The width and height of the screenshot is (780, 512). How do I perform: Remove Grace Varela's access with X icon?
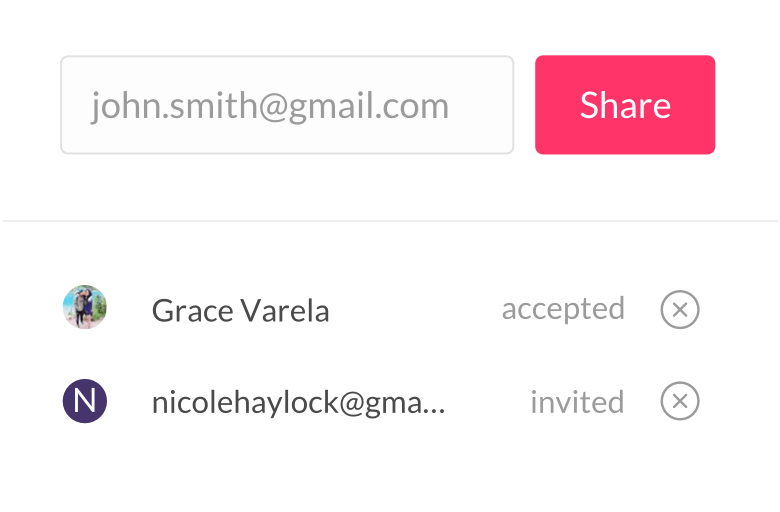pos(680,309)
